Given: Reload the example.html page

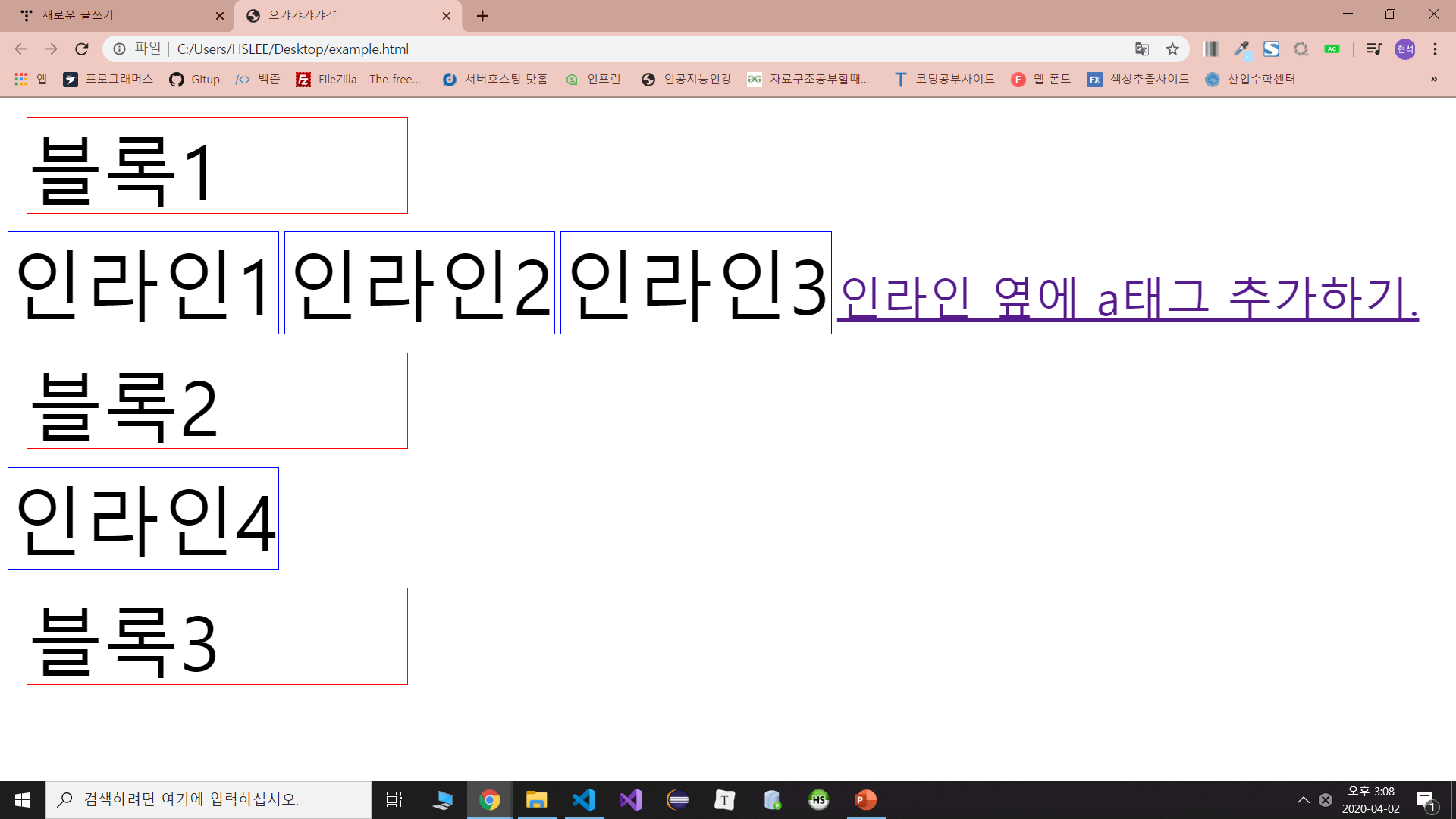Looking at the screenshot, I should [82, 49].
